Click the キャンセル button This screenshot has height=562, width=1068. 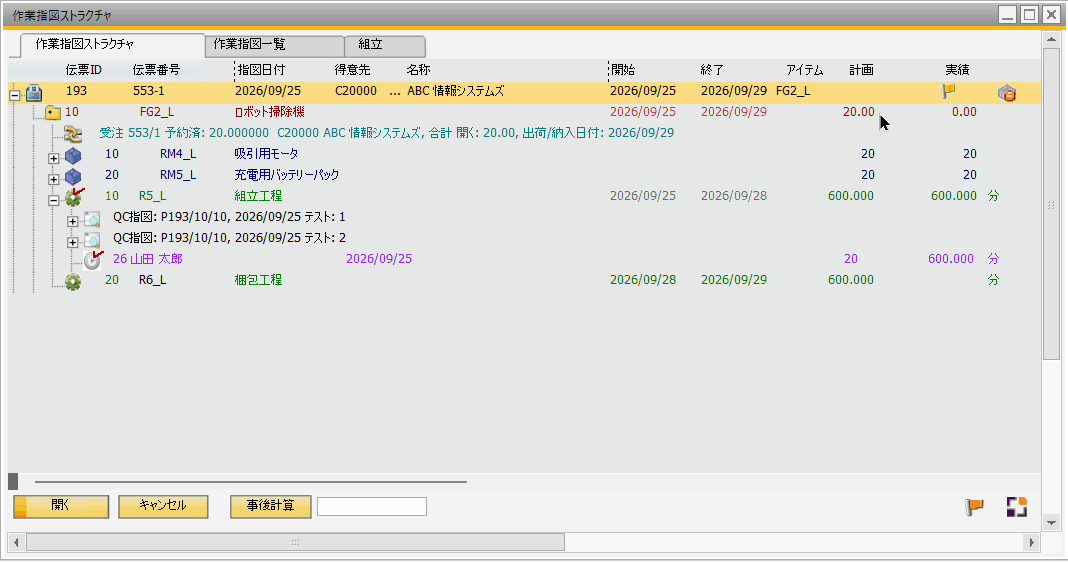(163, 506)
